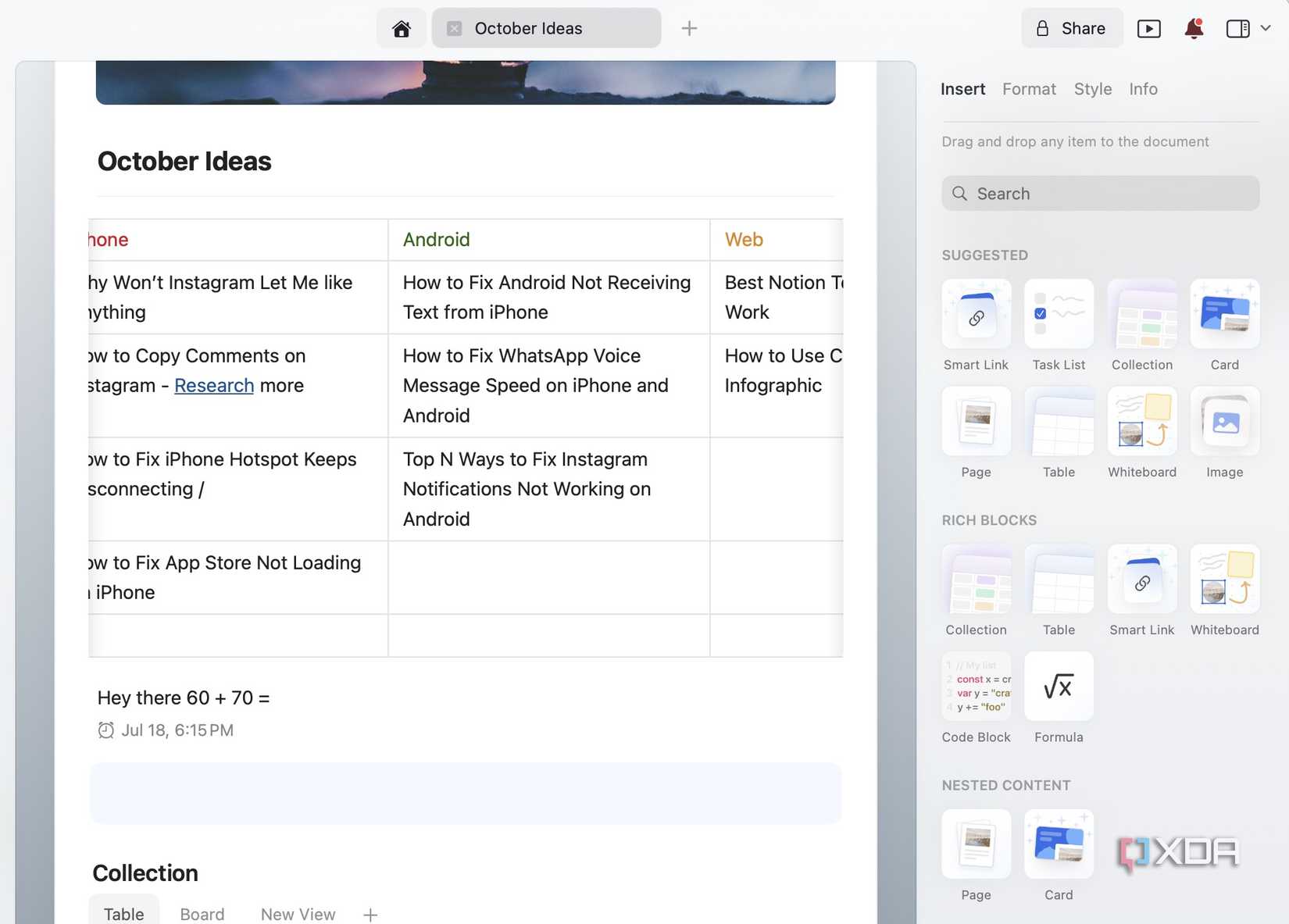Click the cover image thumbnail
This screenshot has height=924, width=1289.
pyautogui.click(x=466, y=82)
